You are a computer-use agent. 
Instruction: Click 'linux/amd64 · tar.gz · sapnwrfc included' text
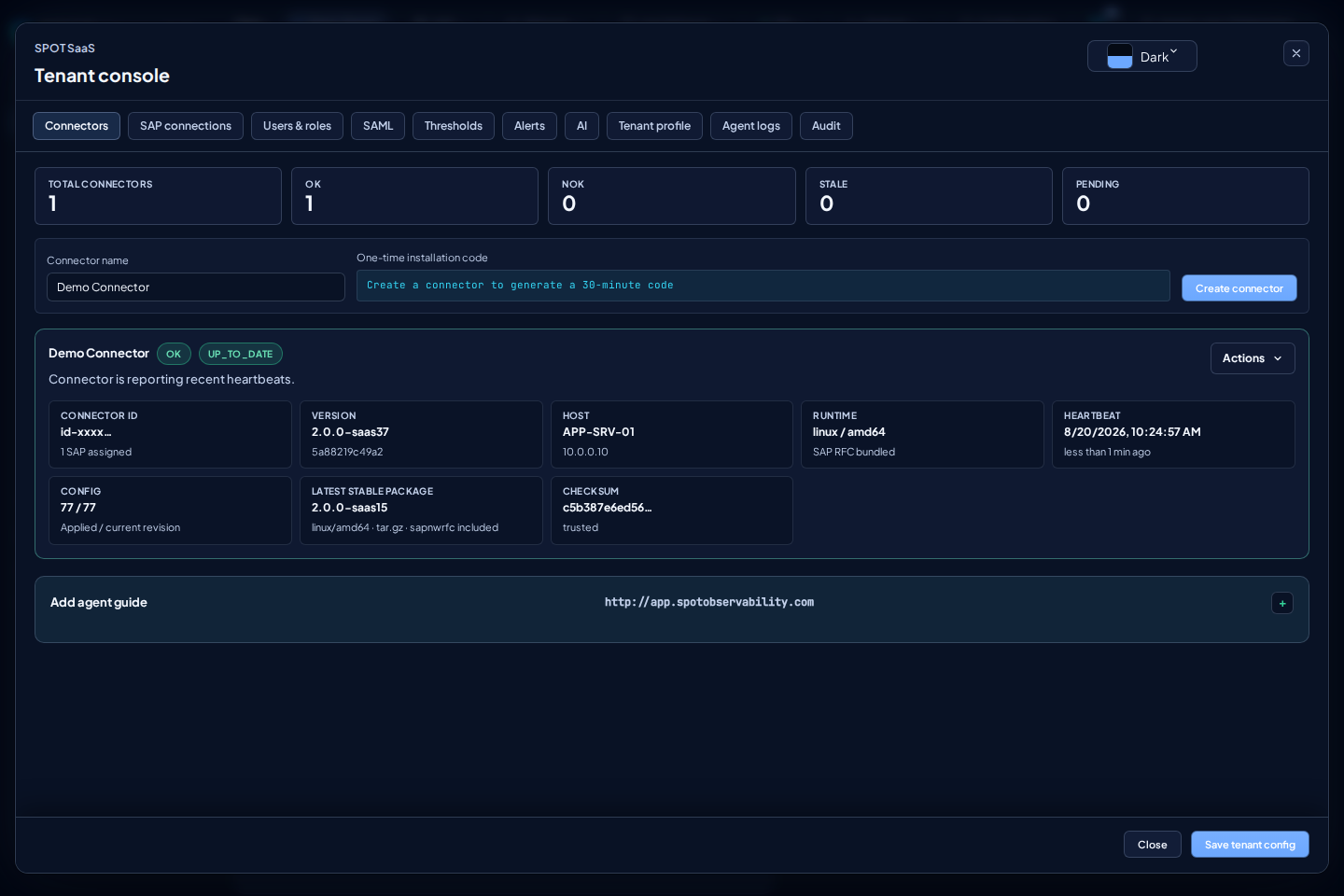[x=405, y=527]
